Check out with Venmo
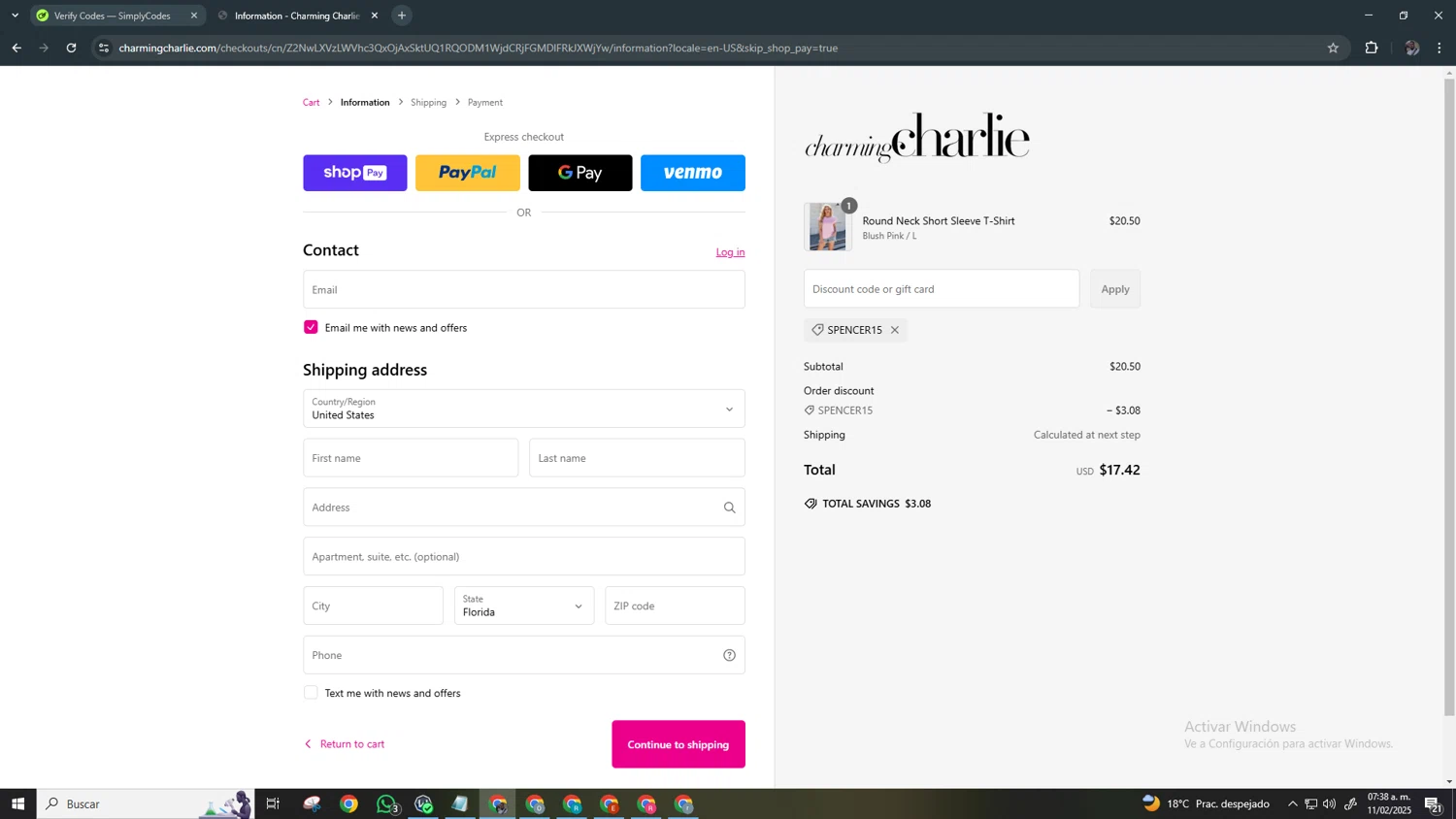 point(692,173)
